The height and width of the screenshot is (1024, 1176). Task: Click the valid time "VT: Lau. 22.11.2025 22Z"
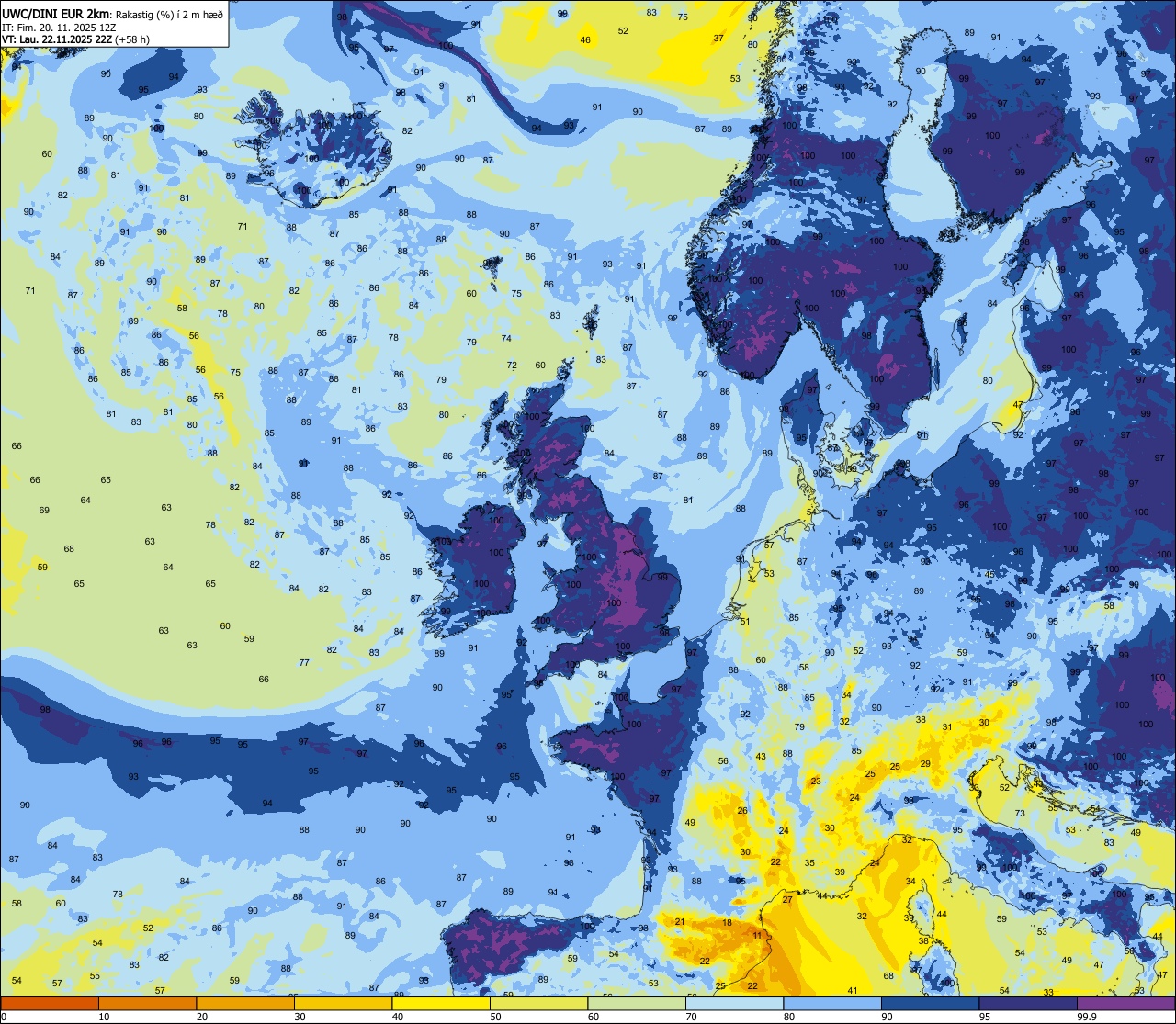pyautogui.click(x=57, y=39)
